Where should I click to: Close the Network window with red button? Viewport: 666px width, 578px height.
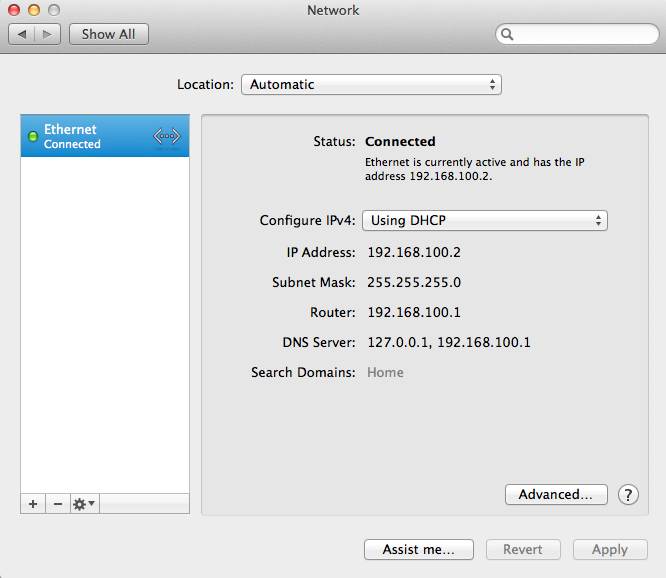(14, 10)
